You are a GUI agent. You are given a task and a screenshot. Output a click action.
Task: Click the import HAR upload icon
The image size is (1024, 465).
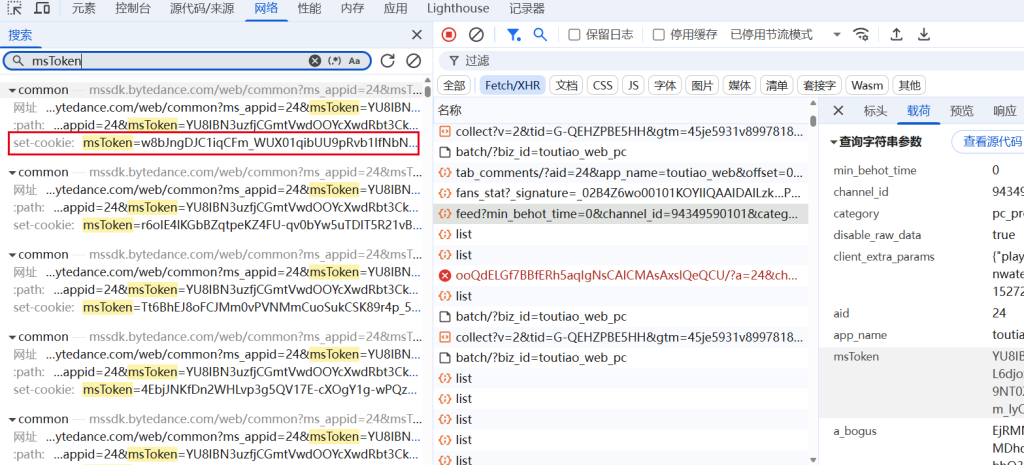click(x=896, y=34)
